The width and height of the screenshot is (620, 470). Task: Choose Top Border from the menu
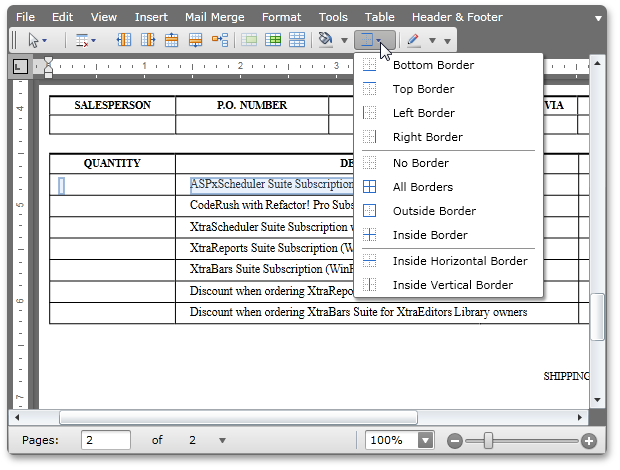(x=448, y=89)
